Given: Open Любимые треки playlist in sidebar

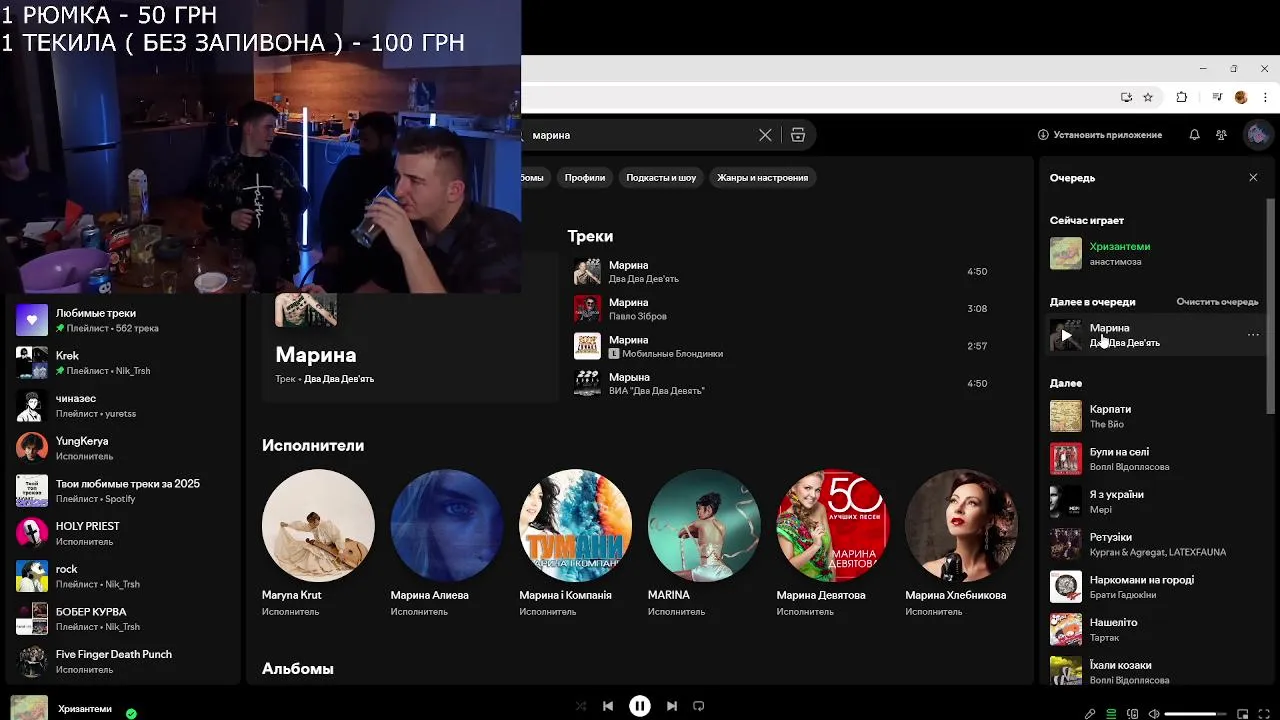Looking at the screenshot, I should [x=122, y=320].
